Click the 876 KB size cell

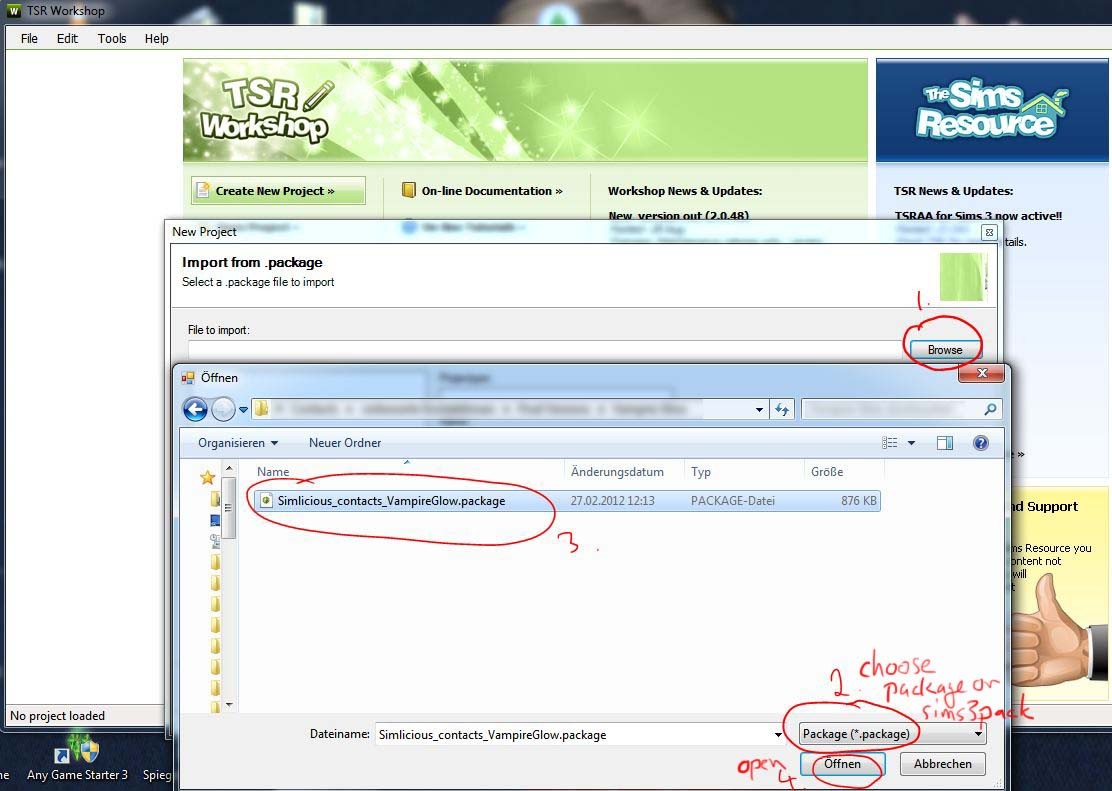[859, 501]
